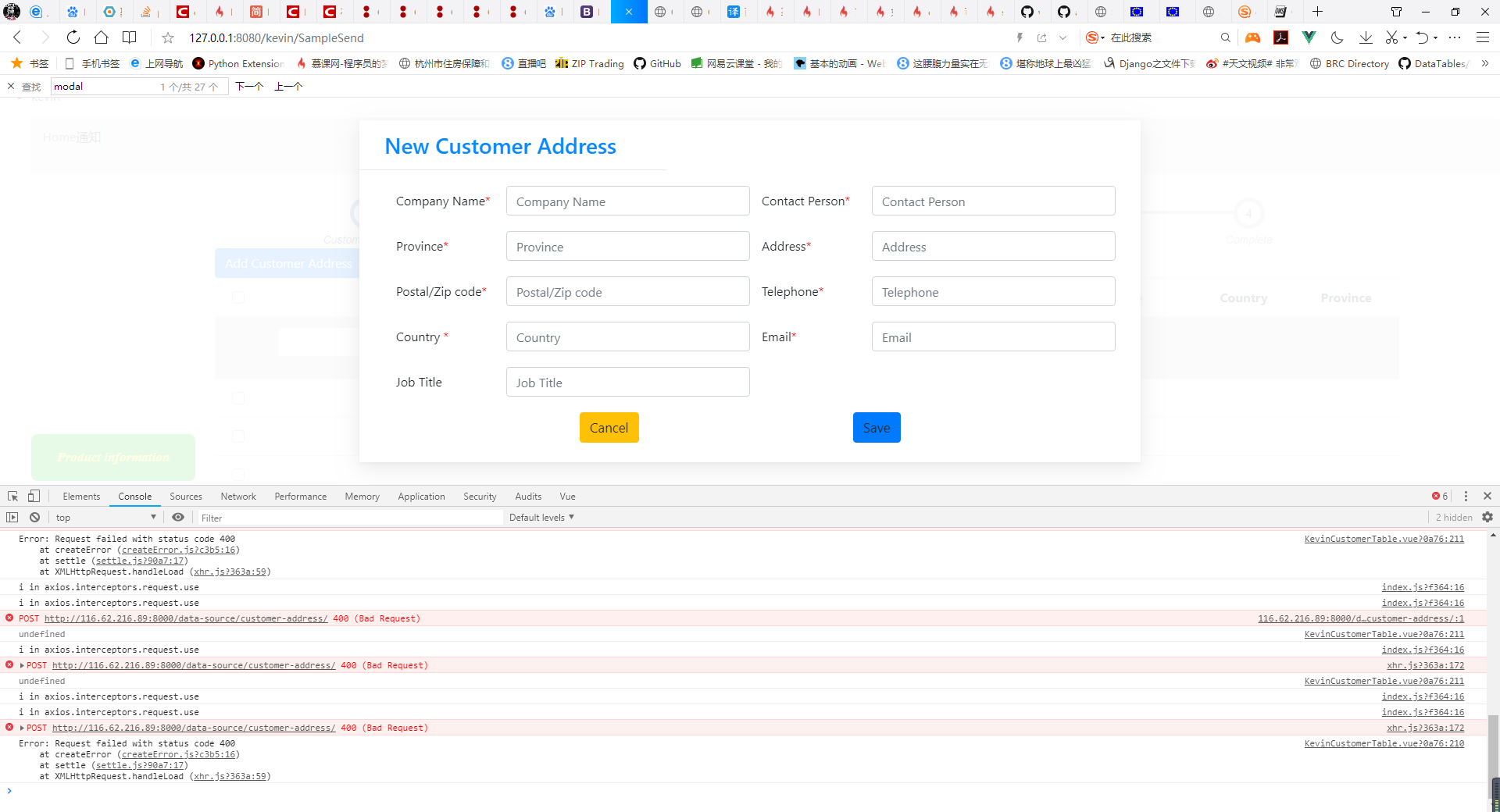Viewport: 1500px width, 812px height.
Task: Expand the second POST 400 error entry
Action: (22, 665)
